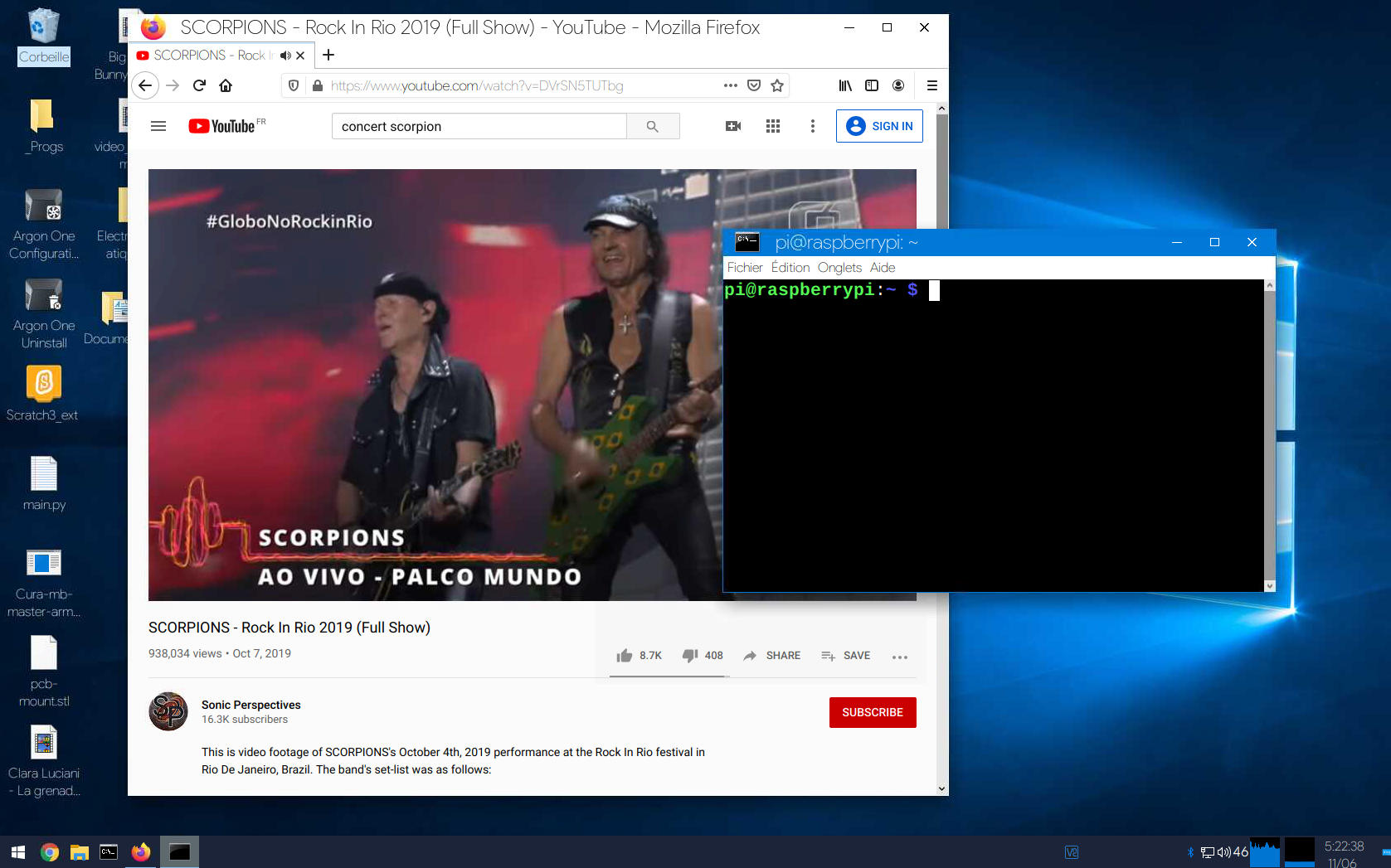Select the Clara Luciani video file
1391x868 pixels.
point(44,762)
